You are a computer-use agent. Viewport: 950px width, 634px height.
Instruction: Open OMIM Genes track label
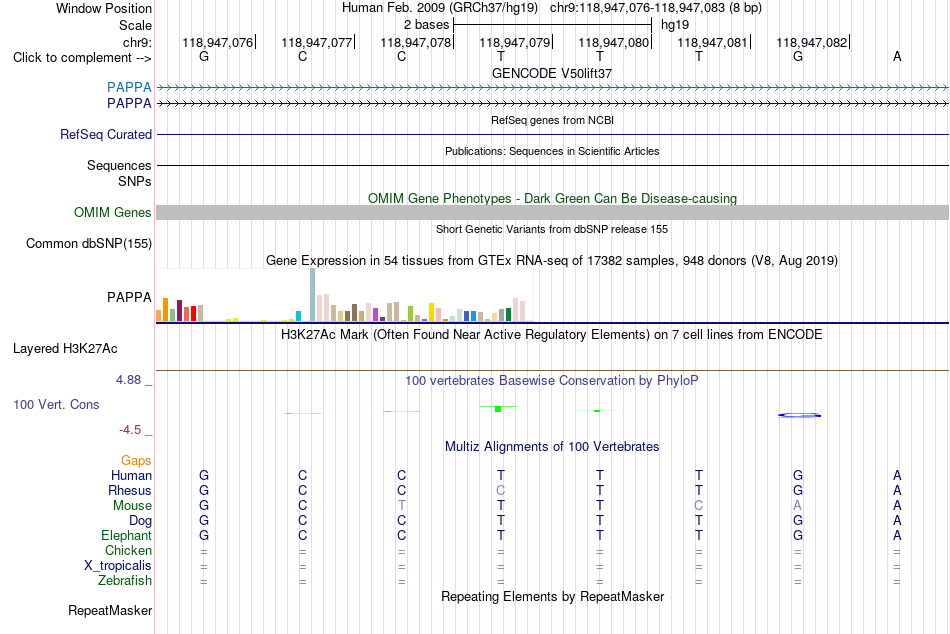[x=113, y=213]
